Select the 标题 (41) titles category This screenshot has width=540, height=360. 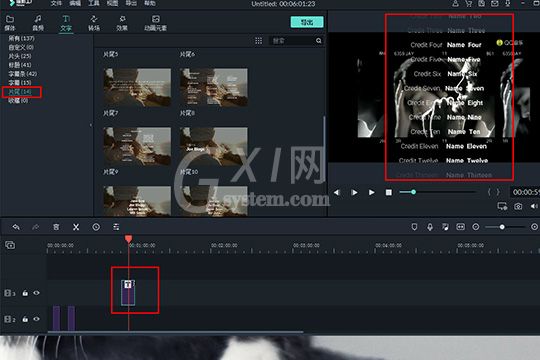tap(20, 65)
